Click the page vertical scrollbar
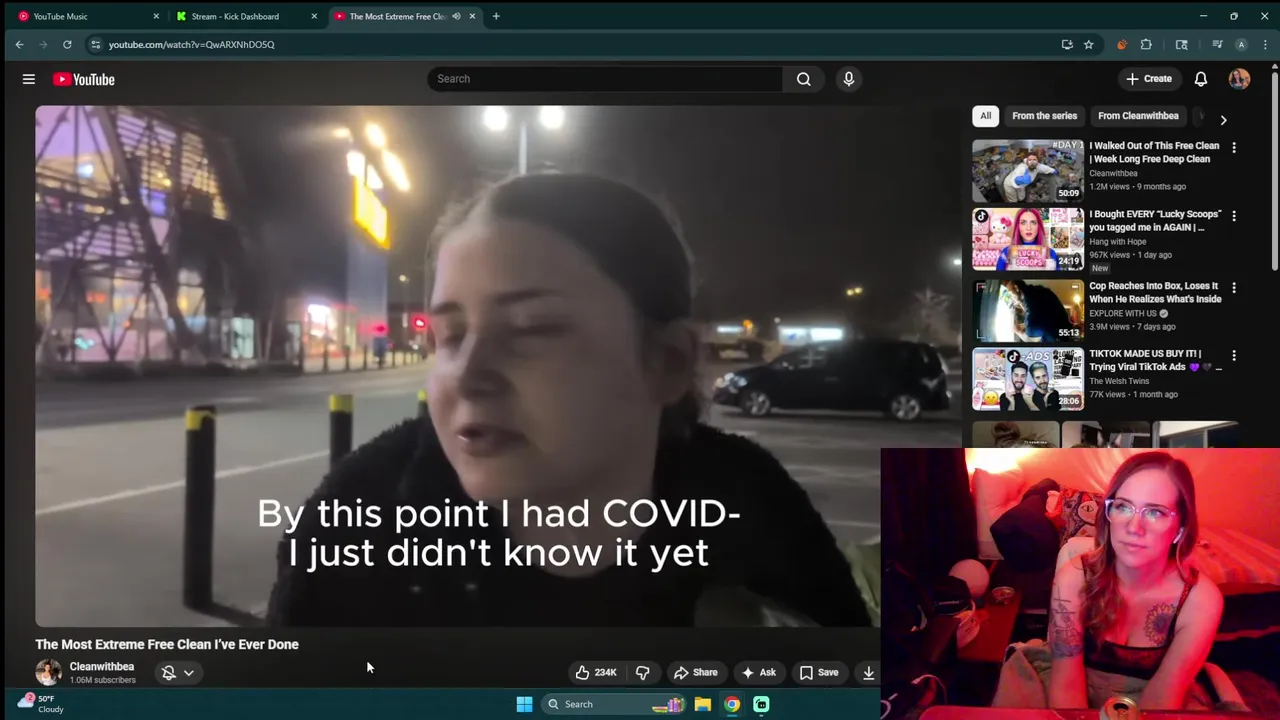The image size is (1280, 720). pyautogui.click(x=1274, y=170)
